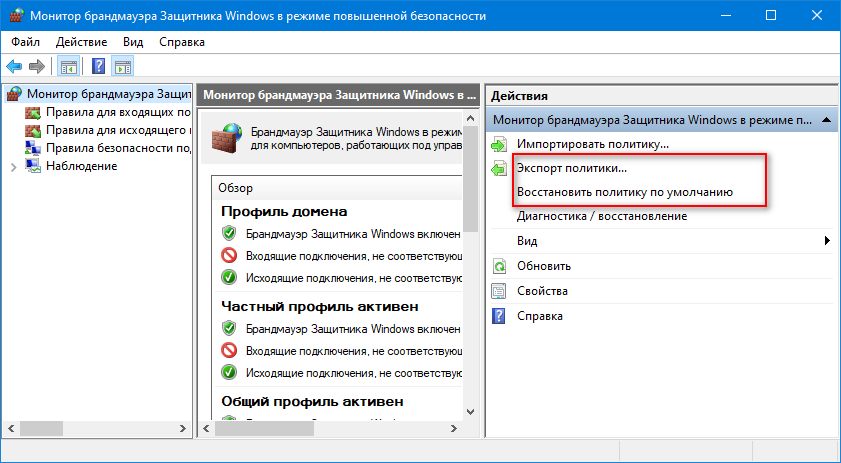This screenshot has height=463, width=841.
Task: Open the Вид menu in menu bar
Action: pos(133,42)
